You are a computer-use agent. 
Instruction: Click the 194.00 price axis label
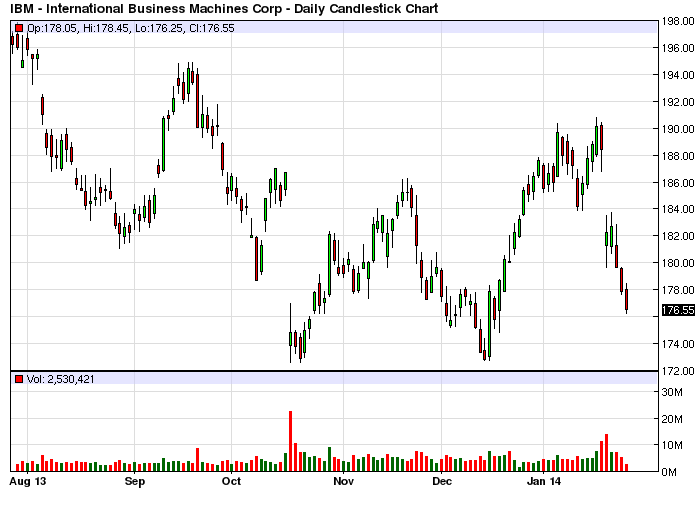pos(678,75)
